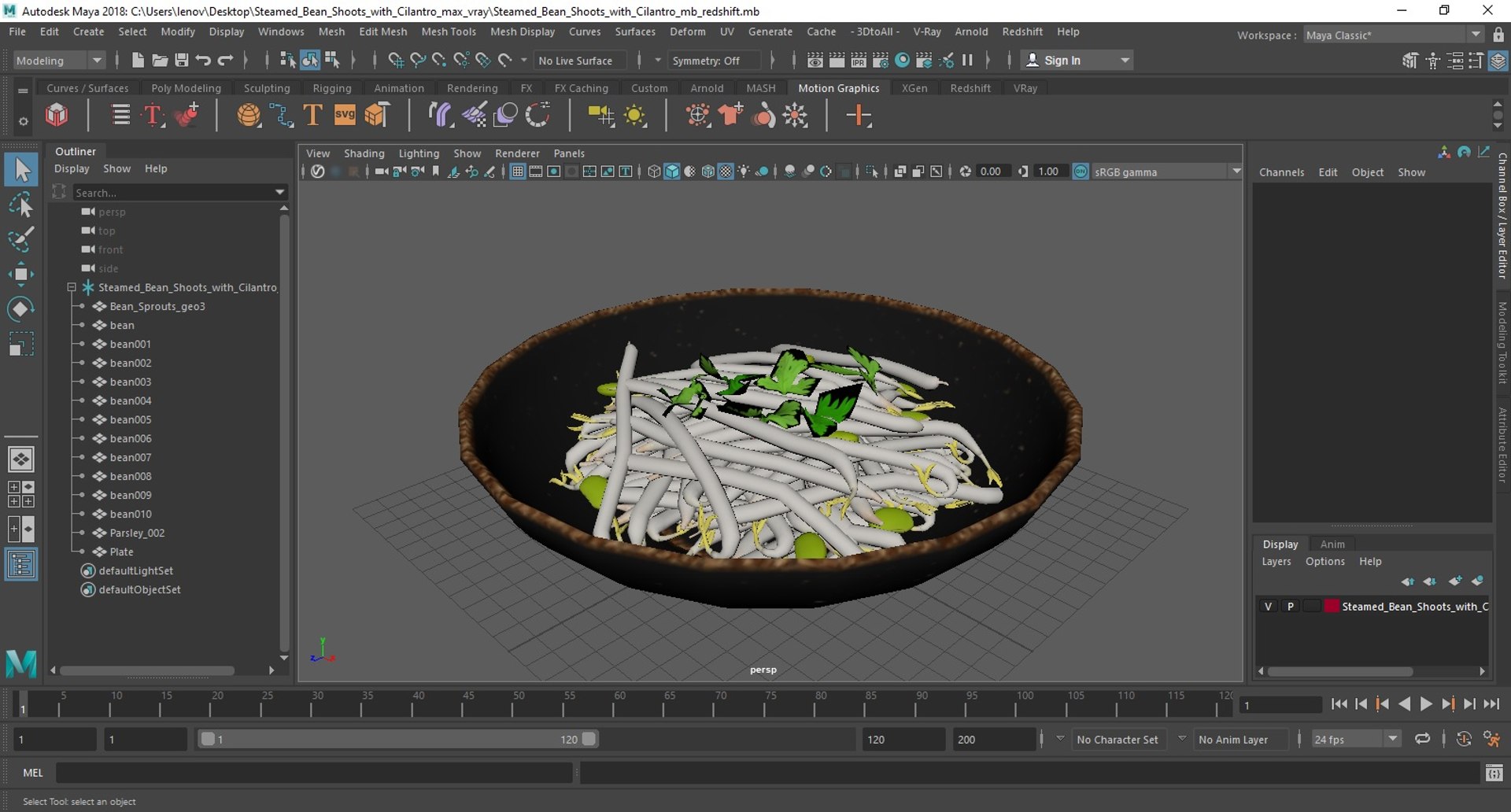Viewport: 1511px width, 812px height.
Task: Open the viewport Shading menu
Action: [364, 153]
